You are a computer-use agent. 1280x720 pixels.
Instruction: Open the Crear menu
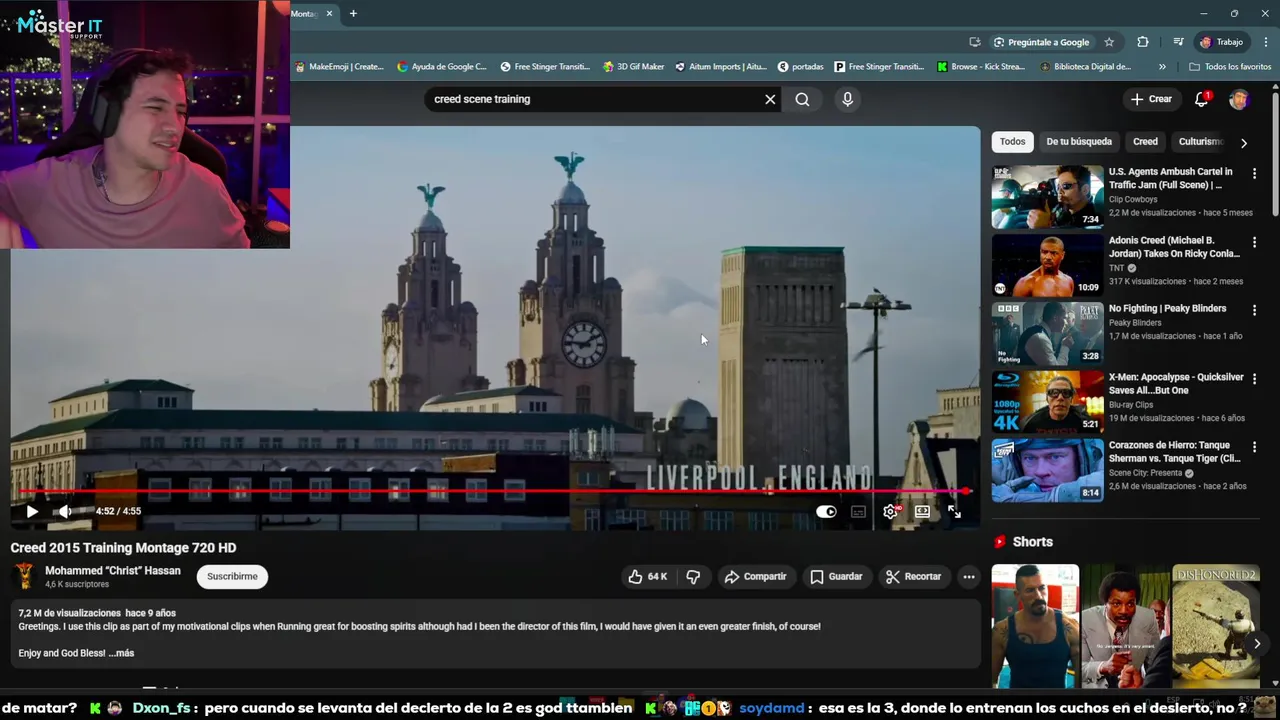coord(1151,99)
